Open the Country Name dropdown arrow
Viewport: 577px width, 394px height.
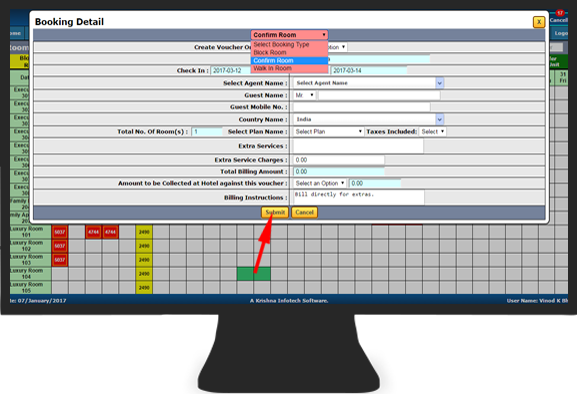(439, 120)
